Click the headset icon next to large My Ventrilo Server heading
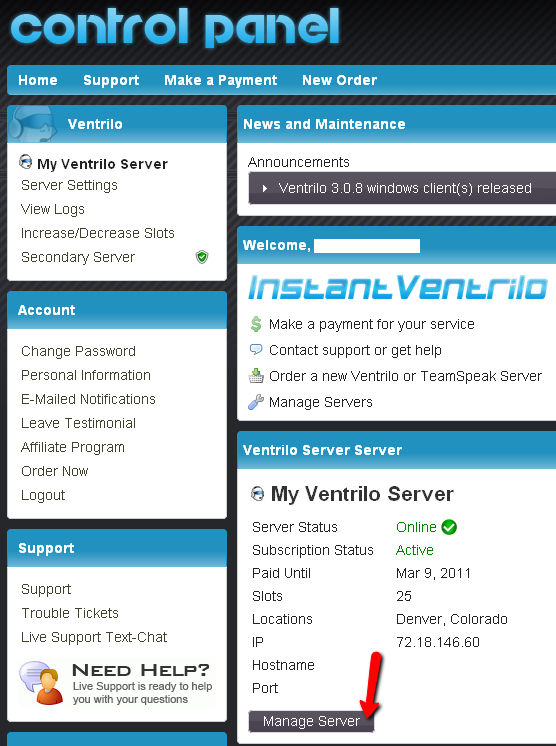The height and width of the screenshot is (746, 556). click(x=258, y=493)
